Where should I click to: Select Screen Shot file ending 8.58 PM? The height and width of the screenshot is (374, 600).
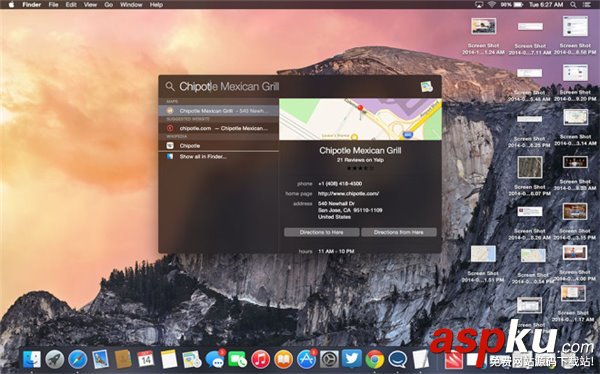tap(575, 36)
